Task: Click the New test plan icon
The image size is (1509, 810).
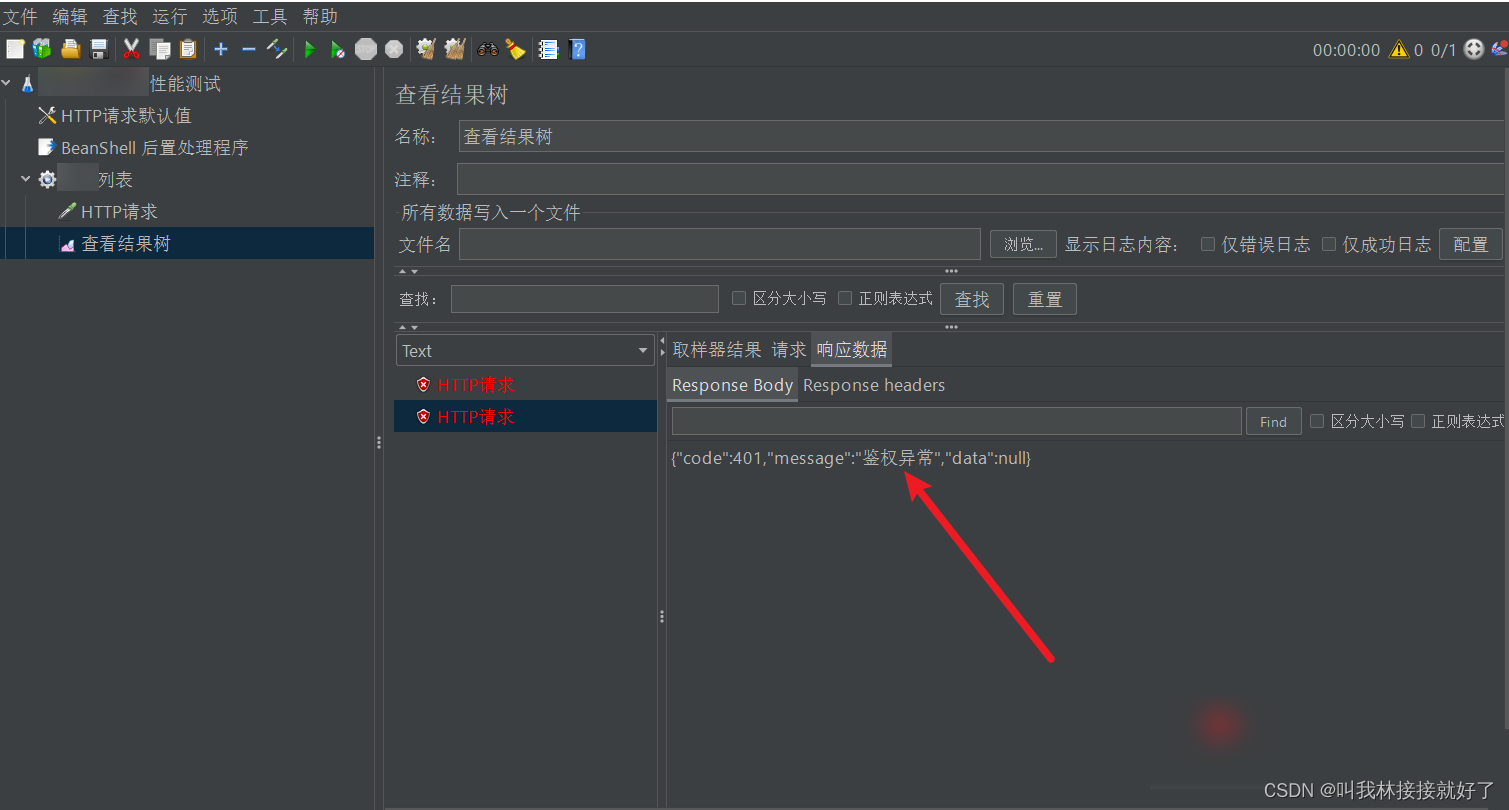Action: point(14,49)
